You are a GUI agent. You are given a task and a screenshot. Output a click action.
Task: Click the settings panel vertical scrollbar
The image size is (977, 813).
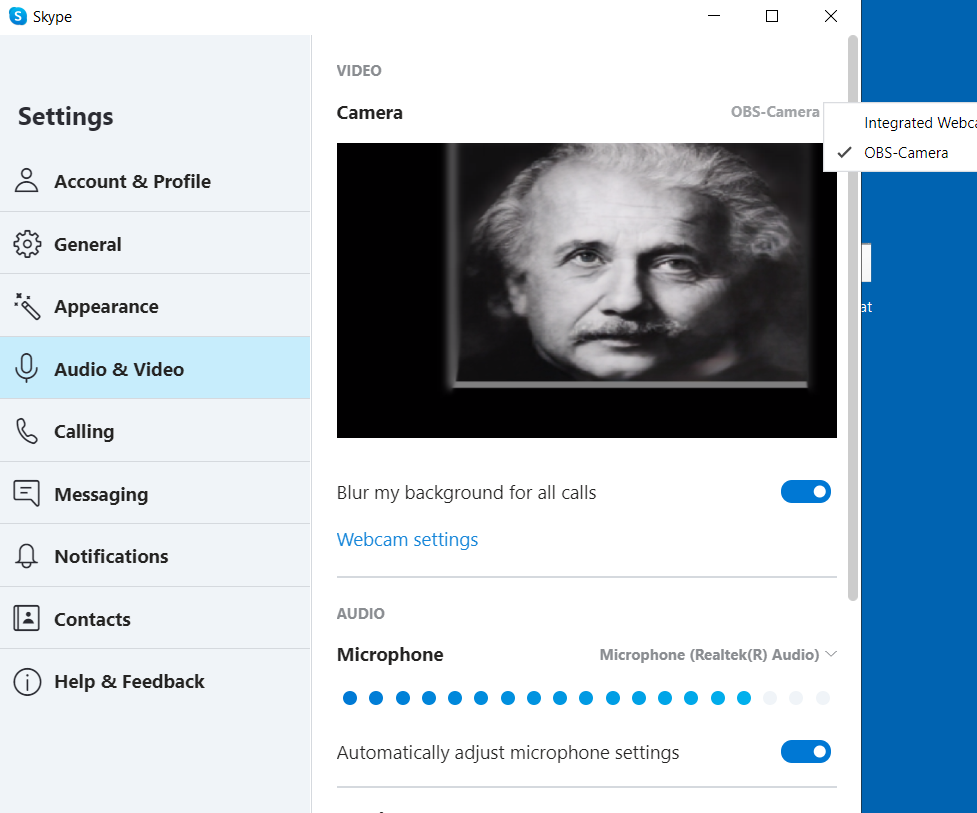(x=853, y=318)
